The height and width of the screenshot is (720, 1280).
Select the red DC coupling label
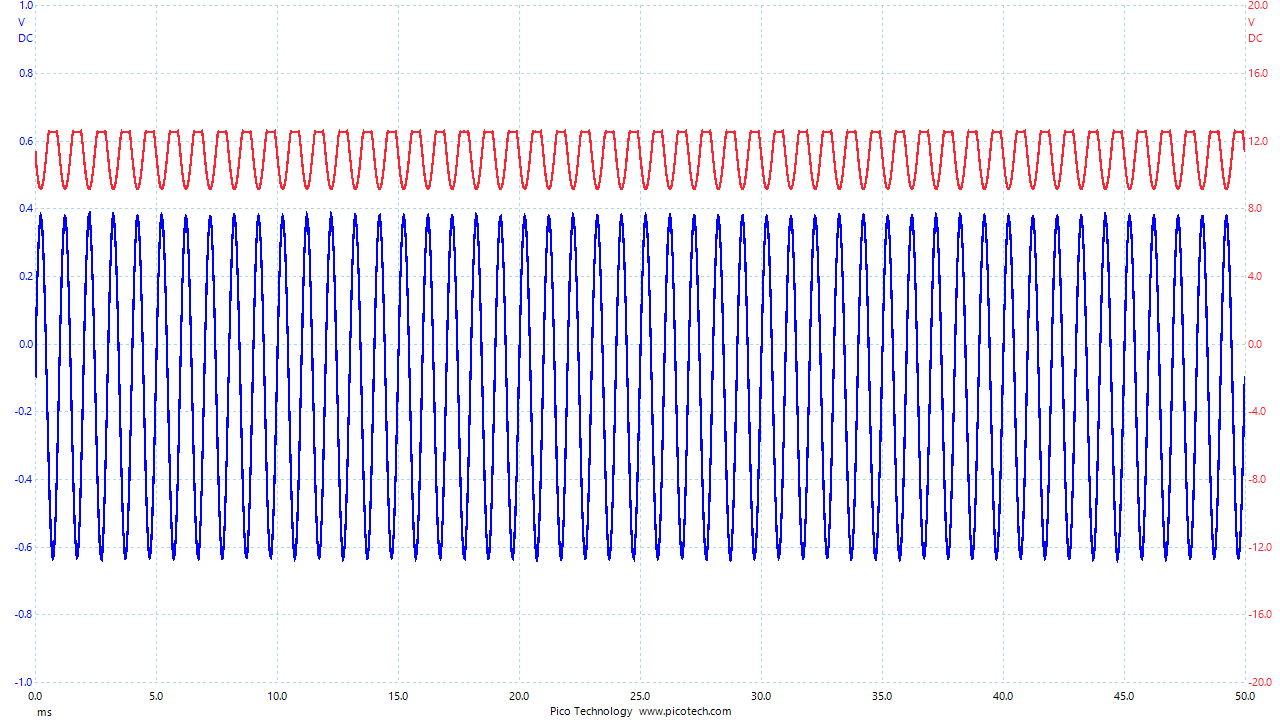(1255, 38)
